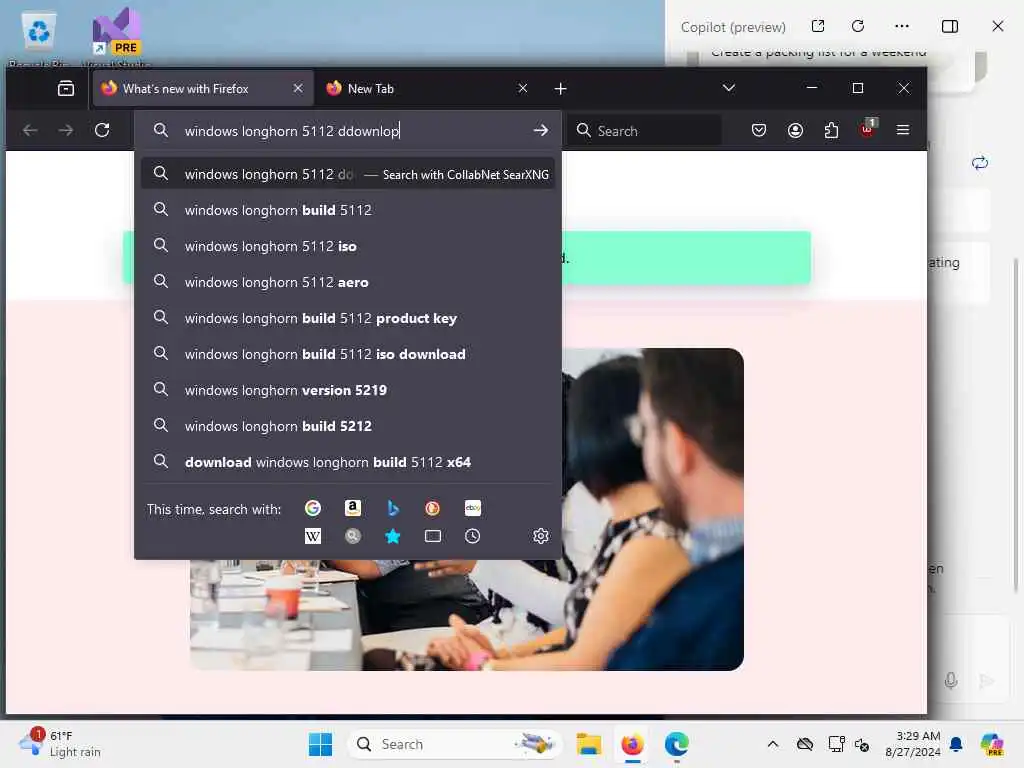Pick suggestion download build 5112 x64
The width and height of the screenshot is (1024, 768).
348,461
